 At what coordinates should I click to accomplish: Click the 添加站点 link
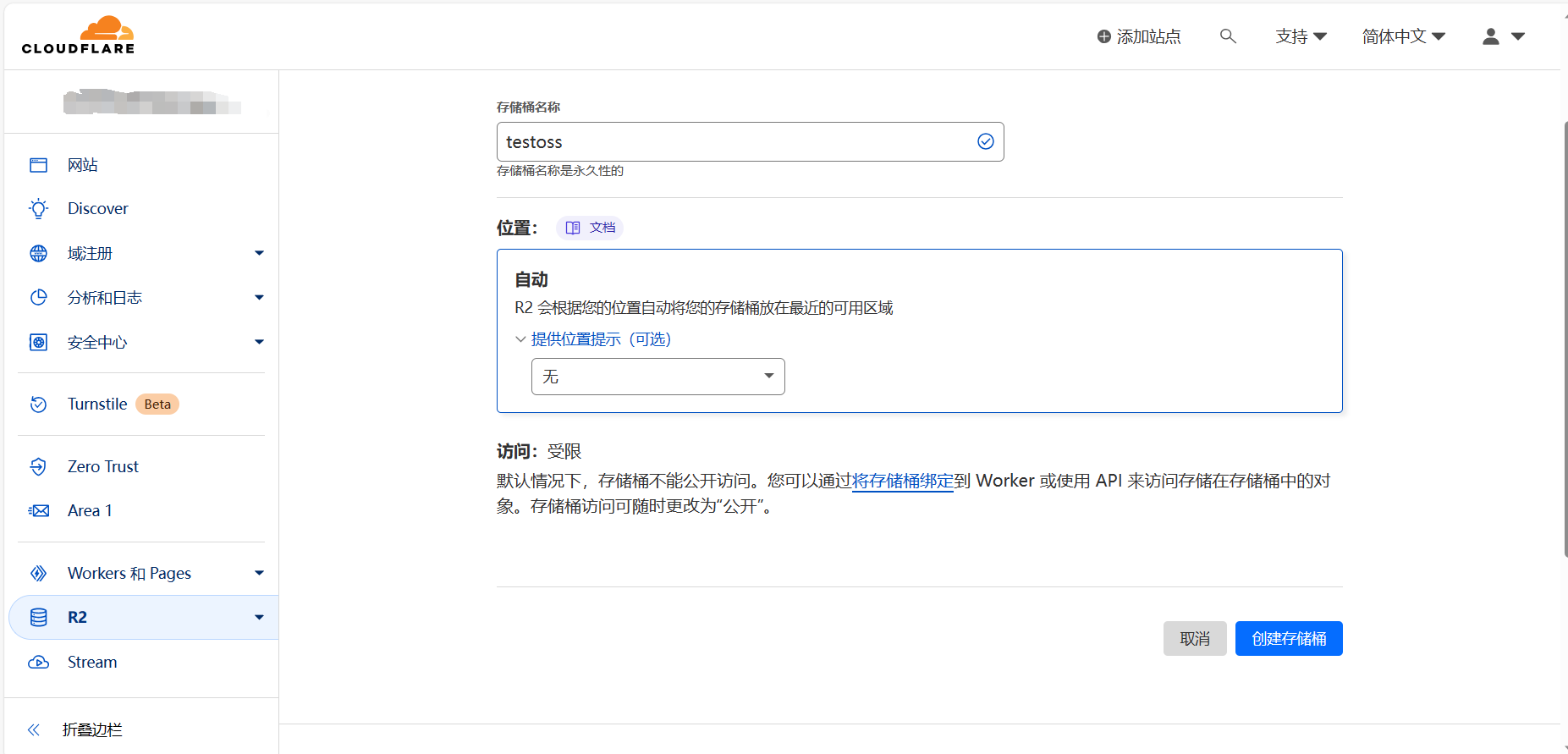[1139, 36]
